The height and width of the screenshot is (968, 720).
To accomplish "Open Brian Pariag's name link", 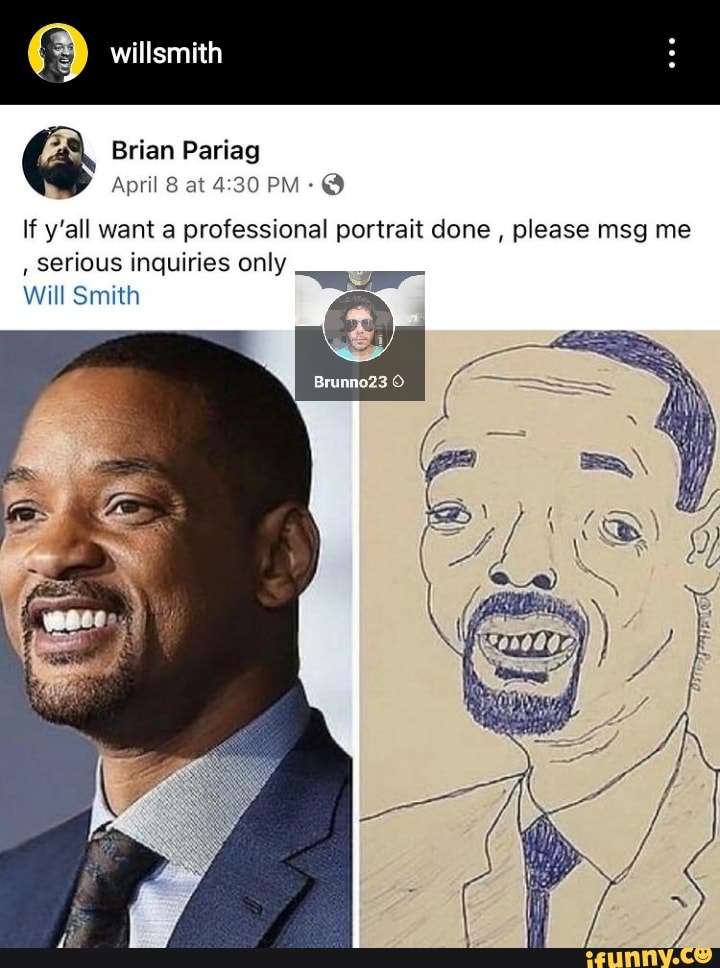I will tap(185, 150).
